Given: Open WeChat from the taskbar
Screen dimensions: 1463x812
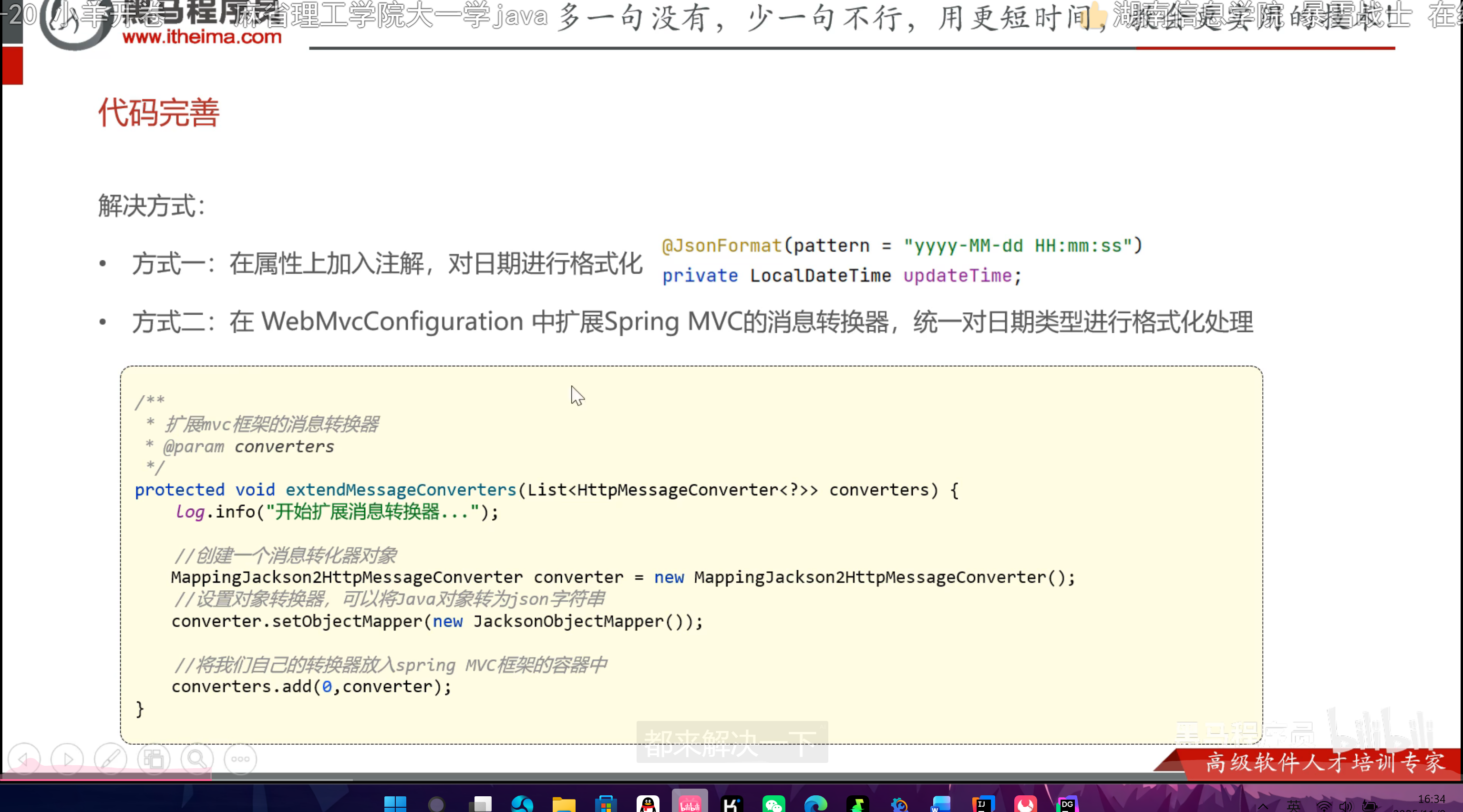Looking at the screenshot, I should pos(773,803).
